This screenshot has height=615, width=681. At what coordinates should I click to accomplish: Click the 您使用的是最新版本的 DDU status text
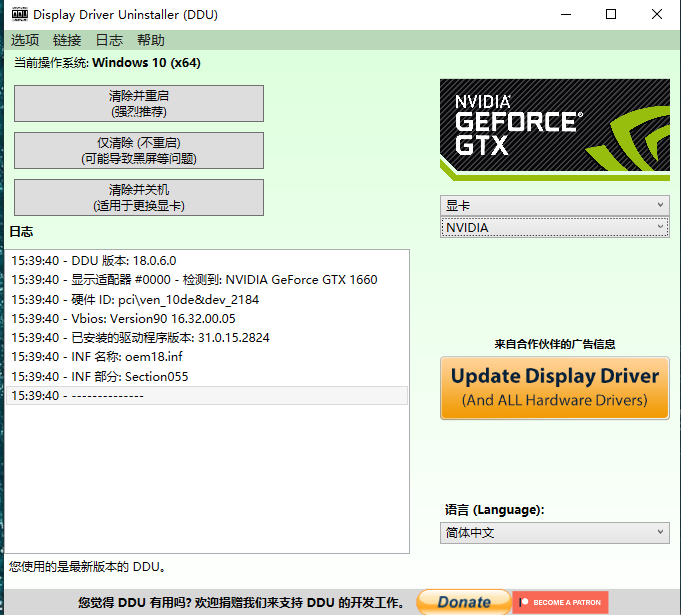[87, 567]
